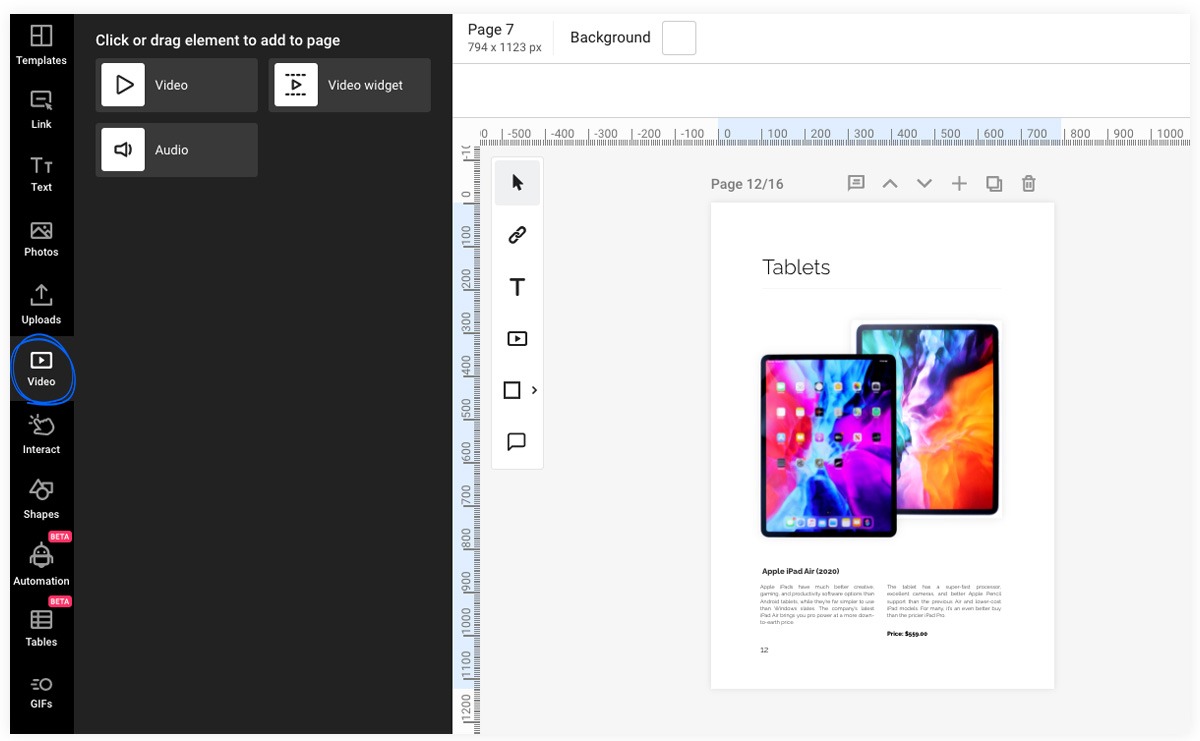Open the Tables beta panel
The image size is (1200, 741).
(x=41, y=629)
